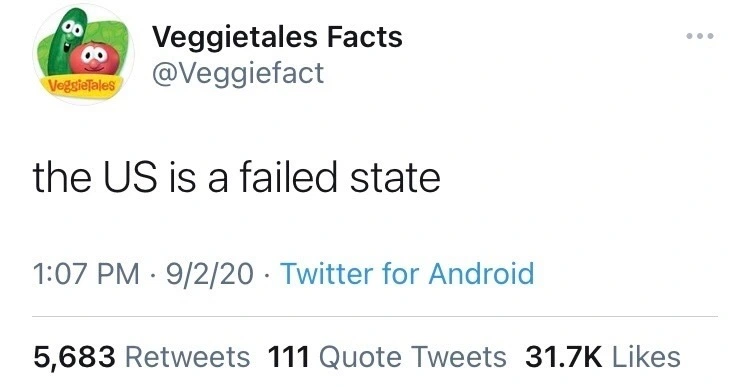Click the 111 quote count number
This screenshot has height=387, width=736.
(289, 356)
